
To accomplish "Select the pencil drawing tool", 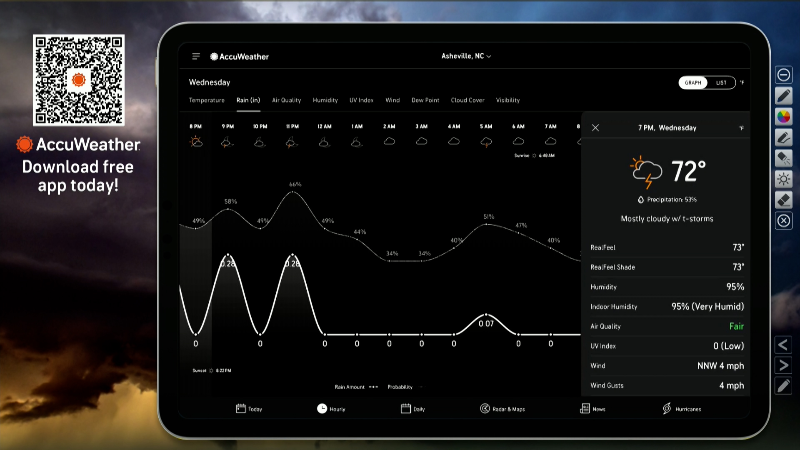I will point(784,95).
